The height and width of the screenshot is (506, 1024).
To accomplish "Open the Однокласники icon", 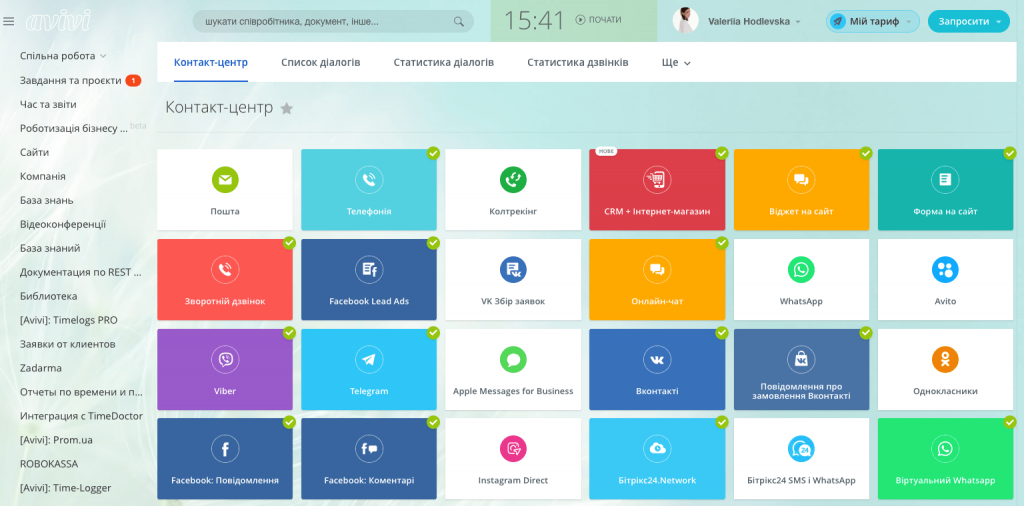I will tap(945, 359).
